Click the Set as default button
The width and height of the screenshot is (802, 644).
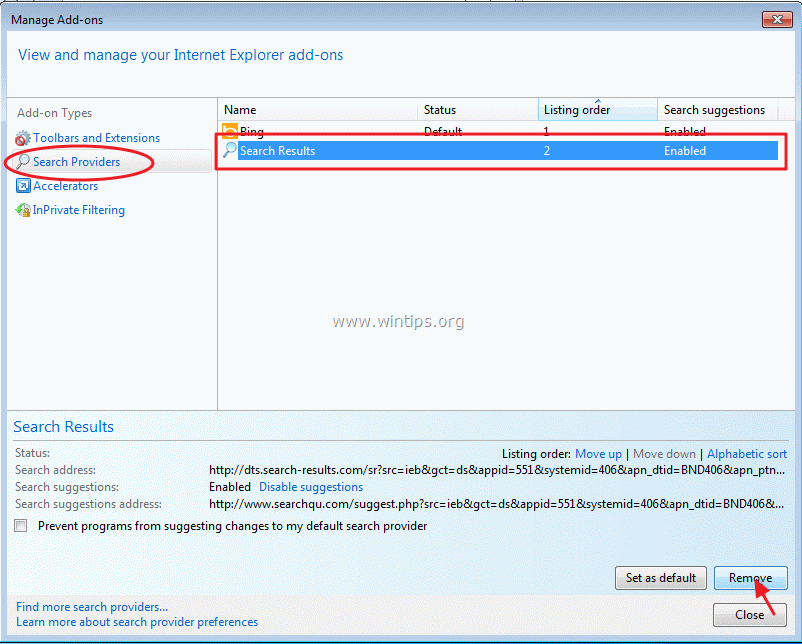661,578
